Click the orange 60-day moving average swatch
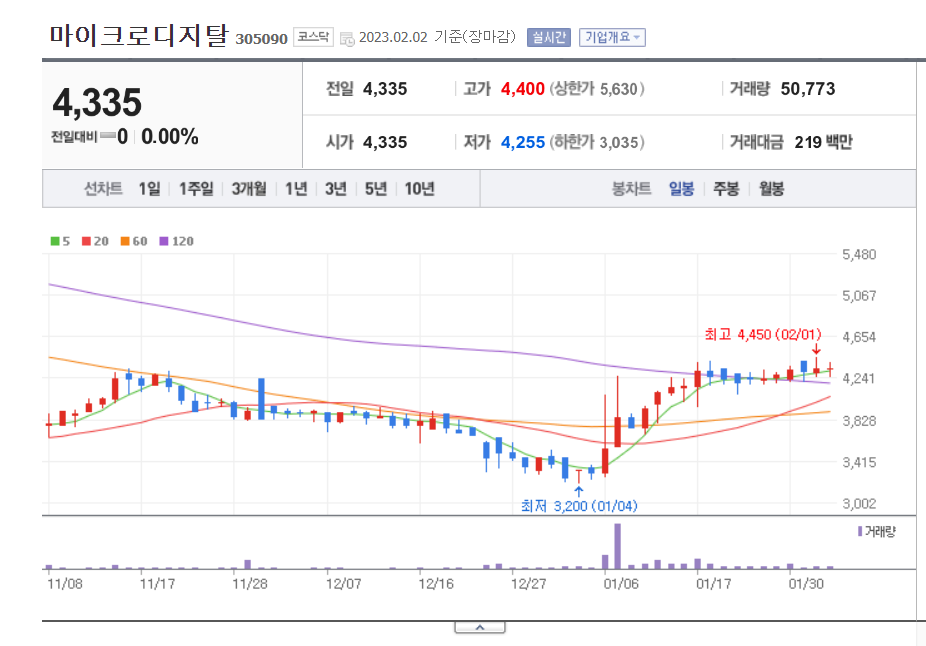 125,241
